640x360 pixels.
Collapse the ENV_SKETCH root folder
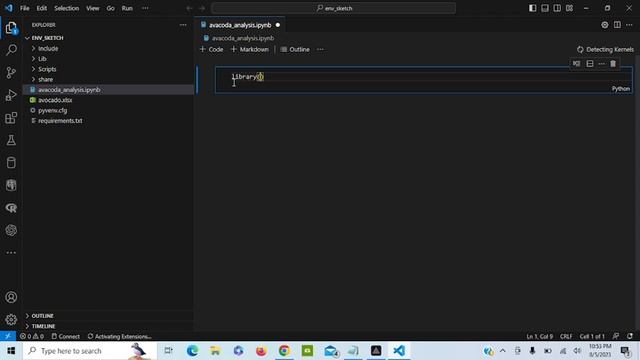[47, 38]
